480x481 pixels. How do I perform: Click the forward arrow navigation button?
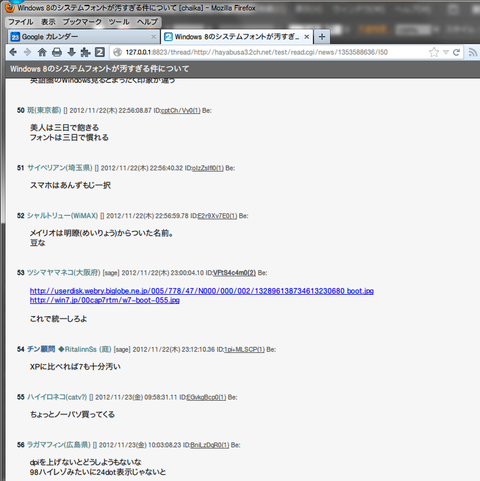28,52
